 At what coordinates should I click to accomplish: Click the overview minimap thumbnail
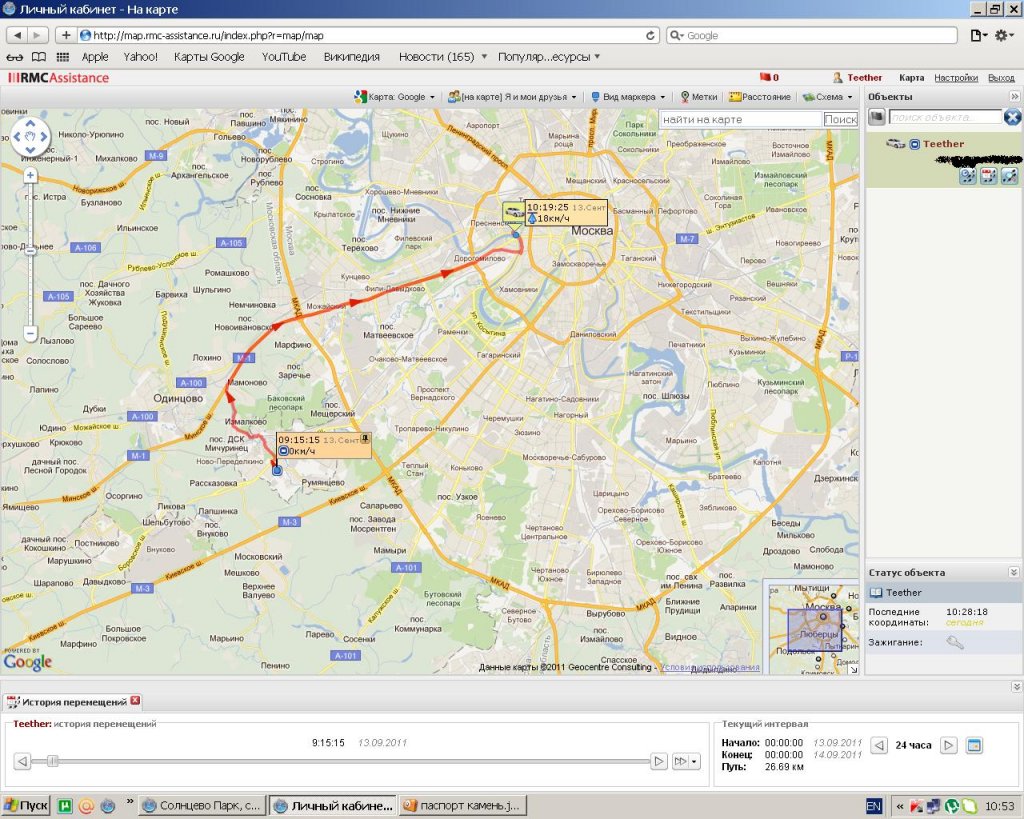[813, 628]
